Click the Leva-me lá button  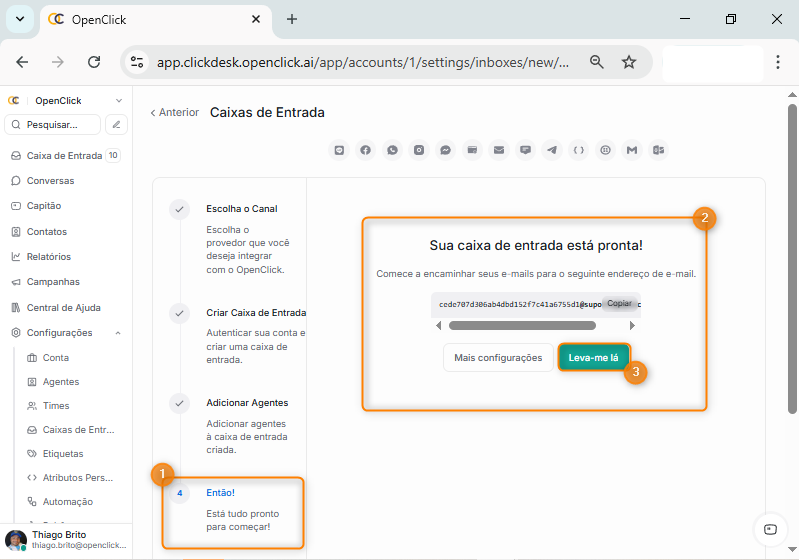click(x=594, y=358)
